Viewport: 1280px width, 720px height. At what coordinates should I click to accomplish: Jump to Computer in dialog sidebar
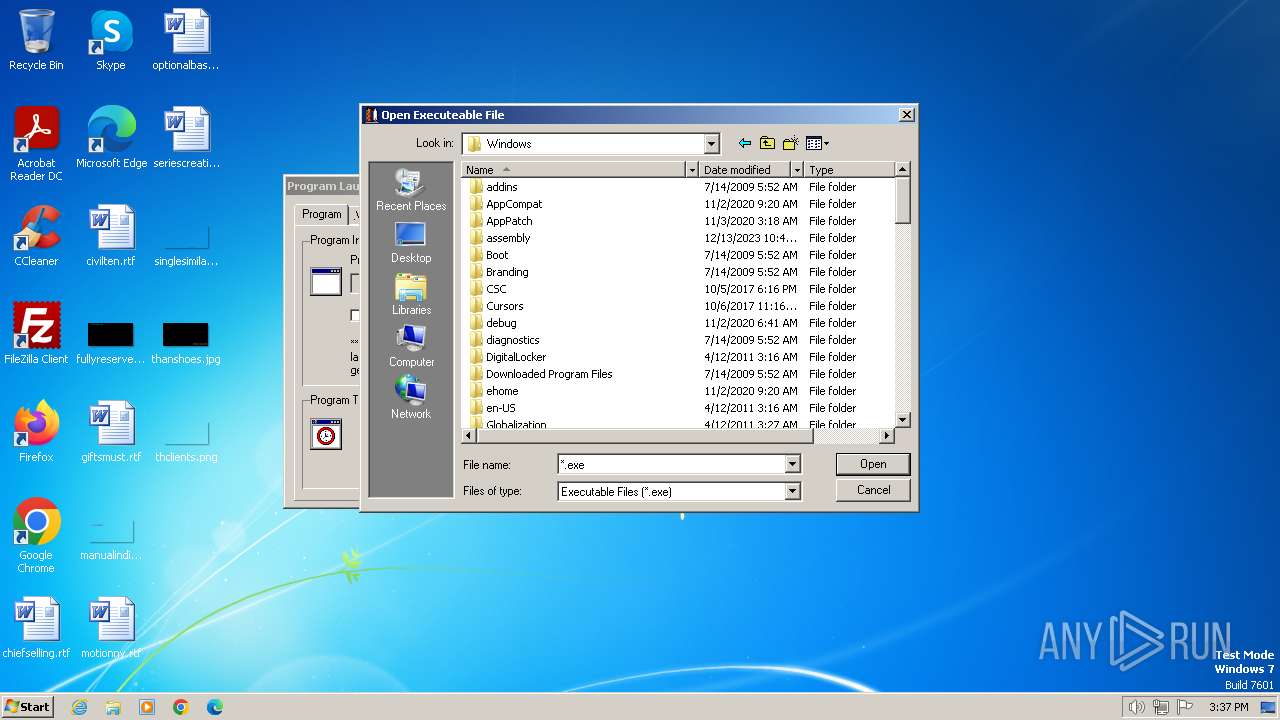[x=411, y=346]
